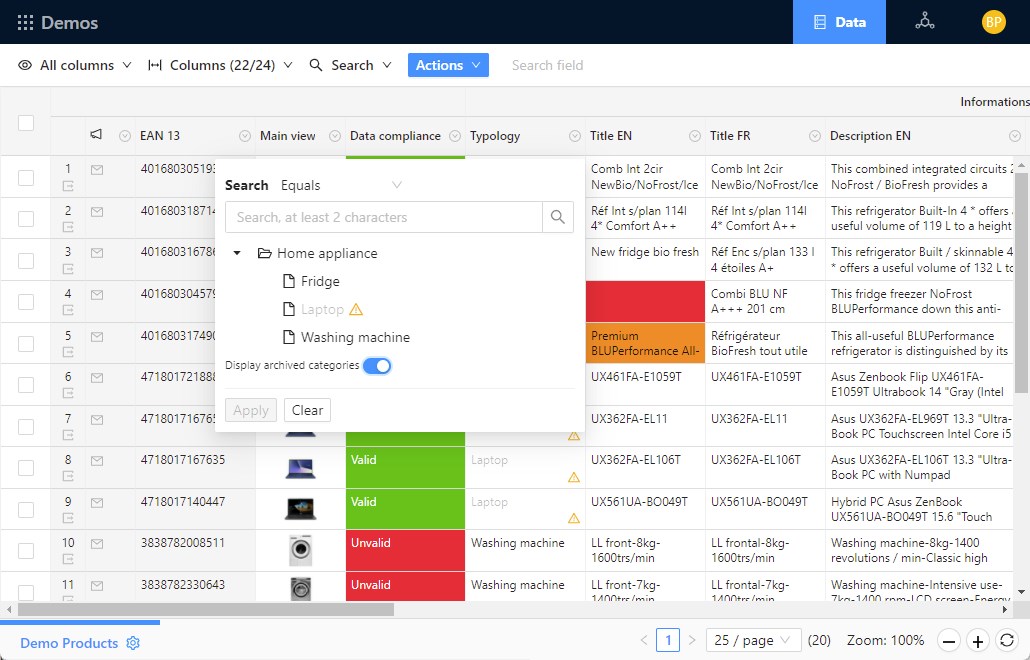Click the Demo Products link at bottom left
This screenshot has width=1030, height=660.
point(66,644)
